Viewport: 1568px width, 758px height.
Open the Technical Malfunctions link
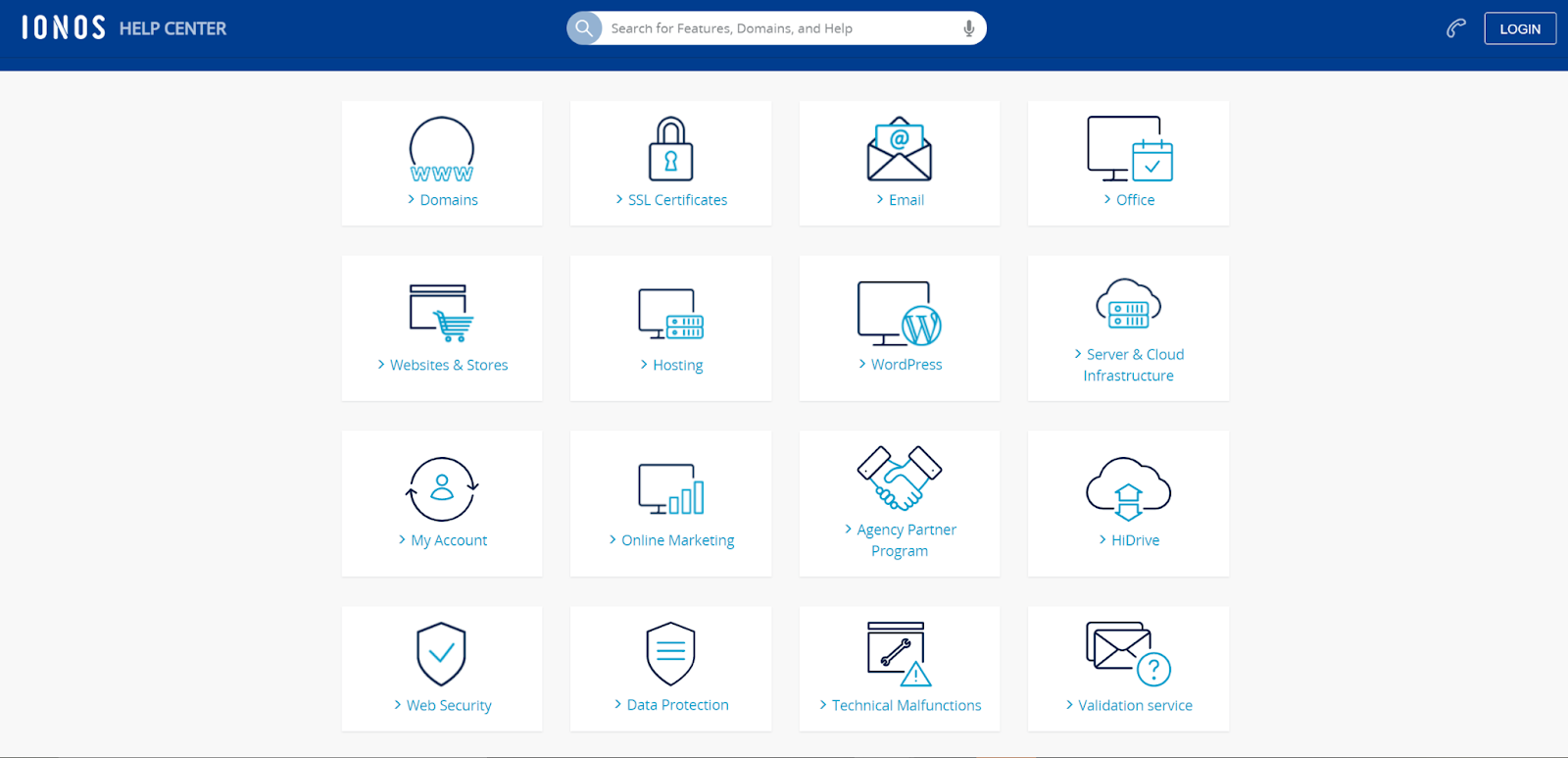coord(900,705)
